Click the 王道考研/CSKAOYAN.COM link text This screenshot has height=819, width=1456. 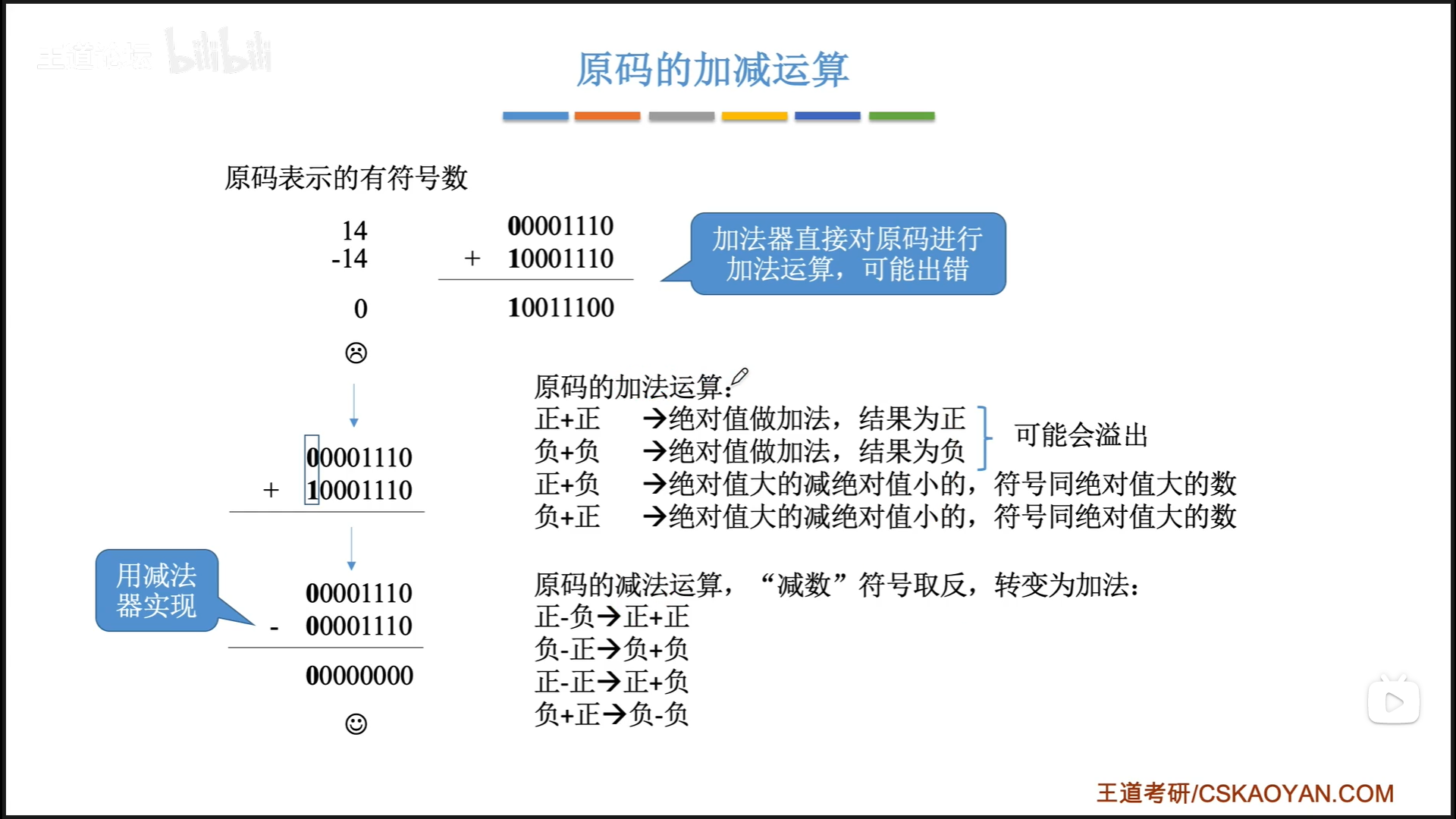coord(1244,793)
